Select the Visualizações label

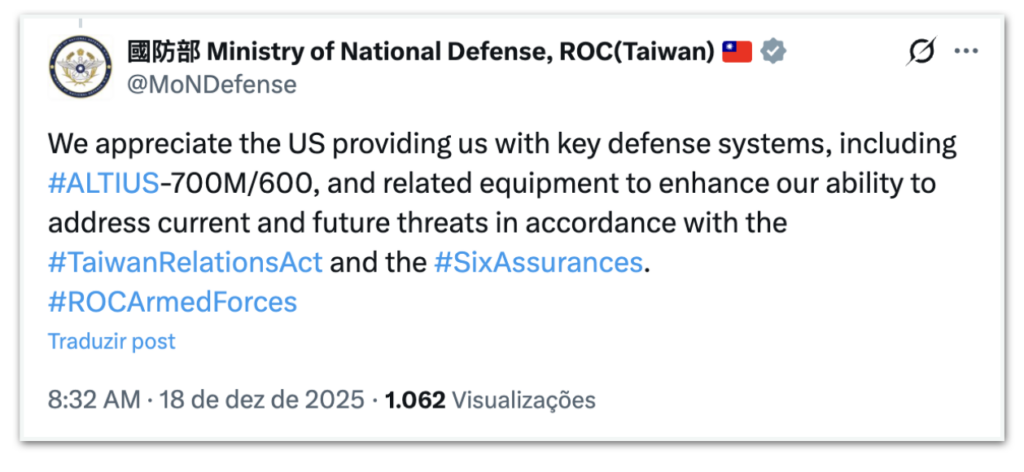523,400
